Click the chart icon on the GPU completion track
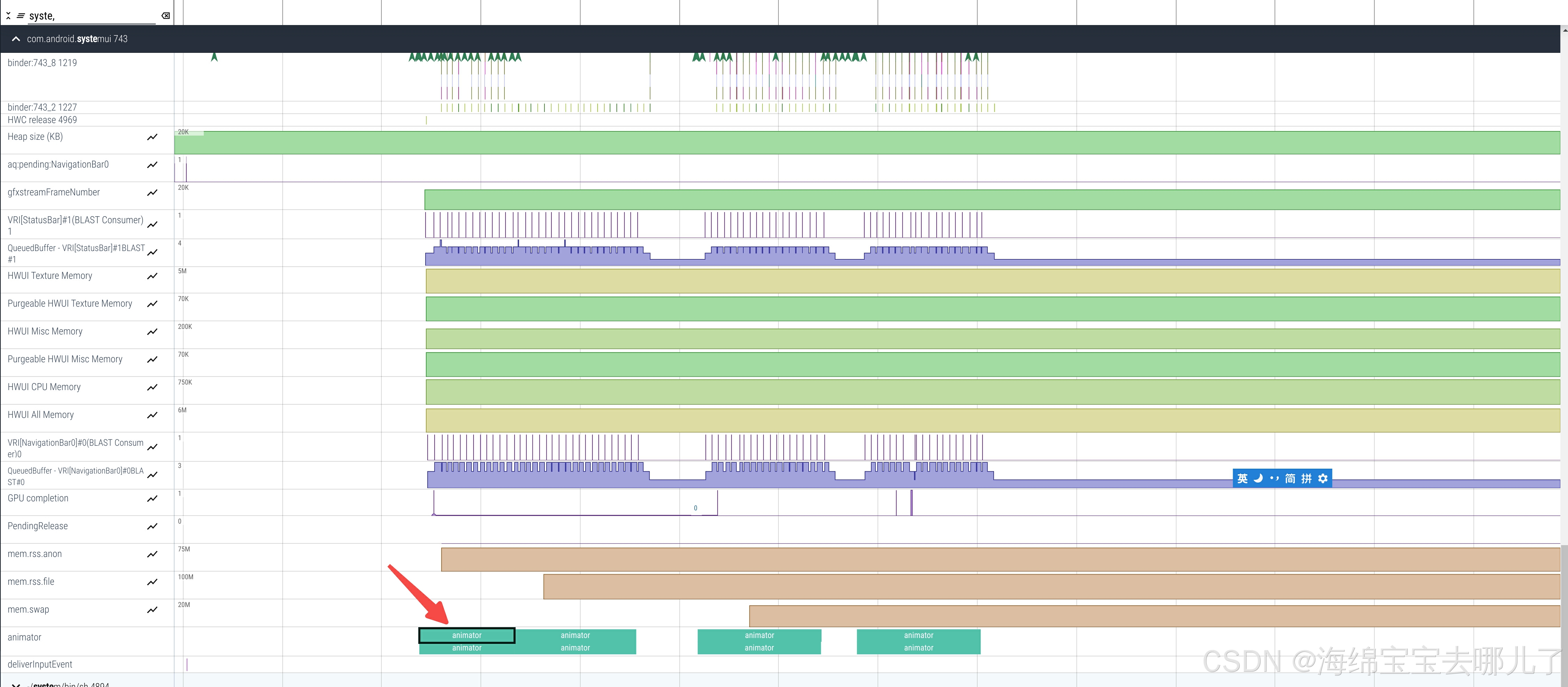This screenshot has width=1568, height=687. pos(152,499)
